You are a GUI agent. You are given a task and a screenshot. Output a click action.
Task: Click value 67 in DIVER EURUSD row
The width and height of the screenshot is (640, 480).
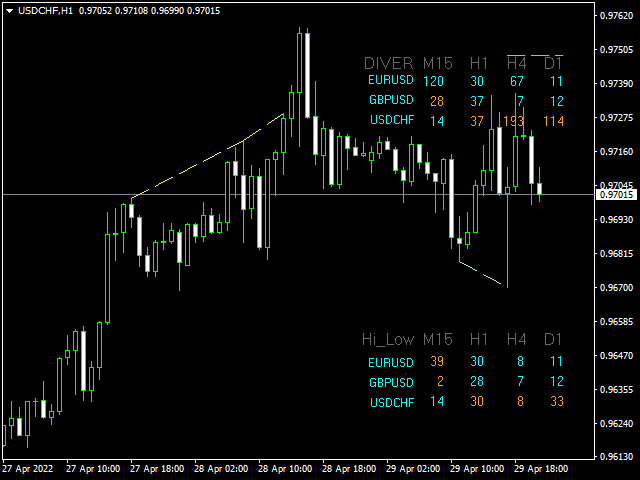pos(516,81)
